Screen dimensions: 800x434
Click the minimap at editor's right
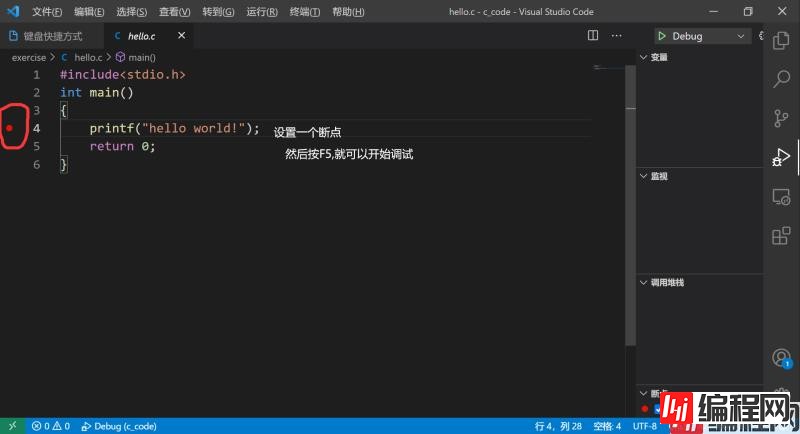pos(609,68)
